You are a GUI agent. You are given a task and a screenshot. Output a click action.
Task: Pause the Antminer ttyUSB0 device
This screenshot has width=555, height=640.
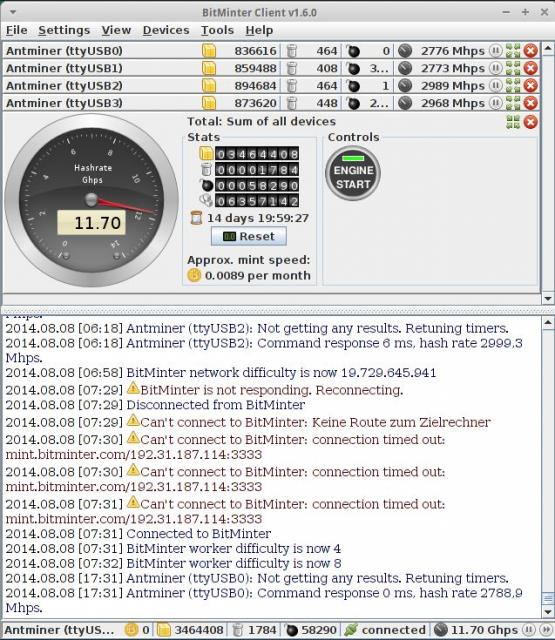click(x=495, y=51)
